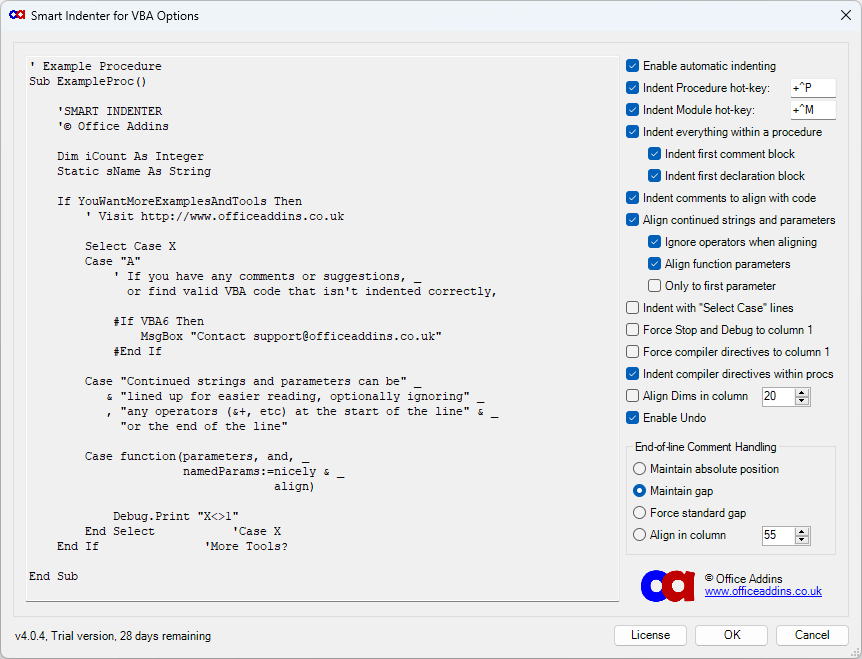Select the Align in column radio button
Image resolution: width=862 pixels, height=659 pixels.
(640, 535)
